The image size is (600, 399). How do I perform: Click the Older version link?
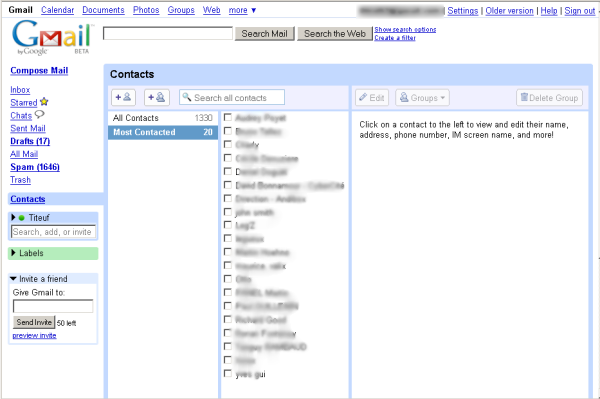[x=509, y=11]
